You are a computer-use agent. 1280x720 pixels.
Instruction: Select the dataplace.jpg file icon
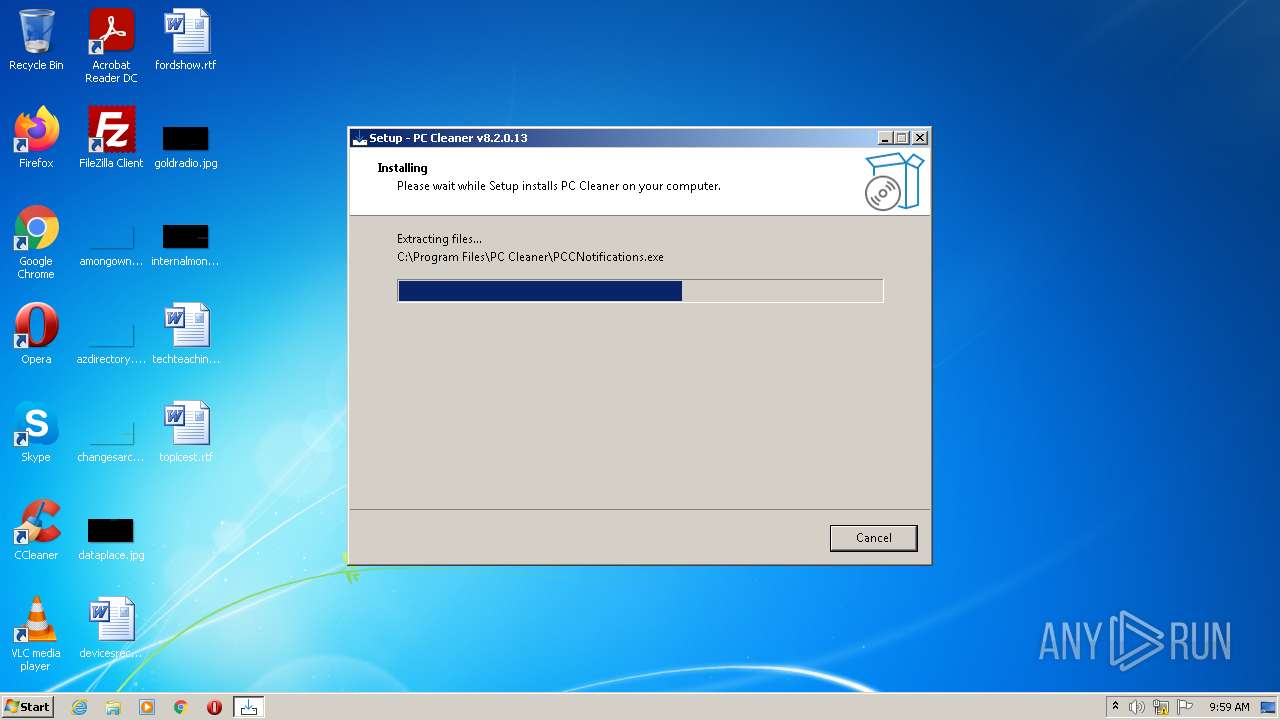(111, 539)
